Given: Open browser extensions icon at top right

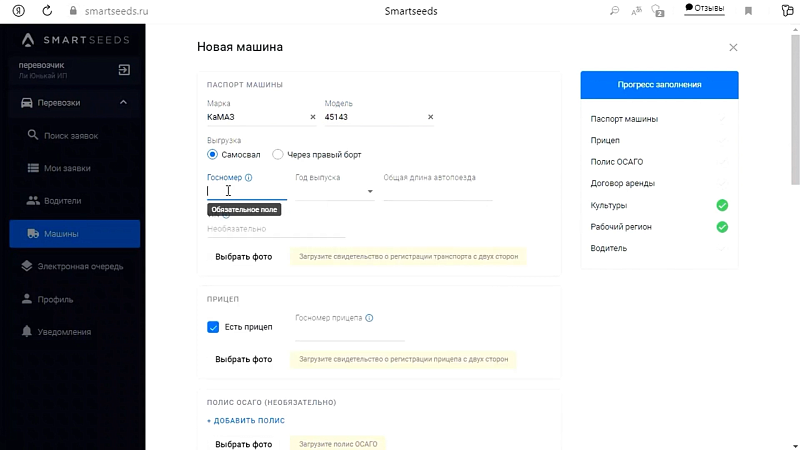Looking at the screenshot, I should coord(787,11).
